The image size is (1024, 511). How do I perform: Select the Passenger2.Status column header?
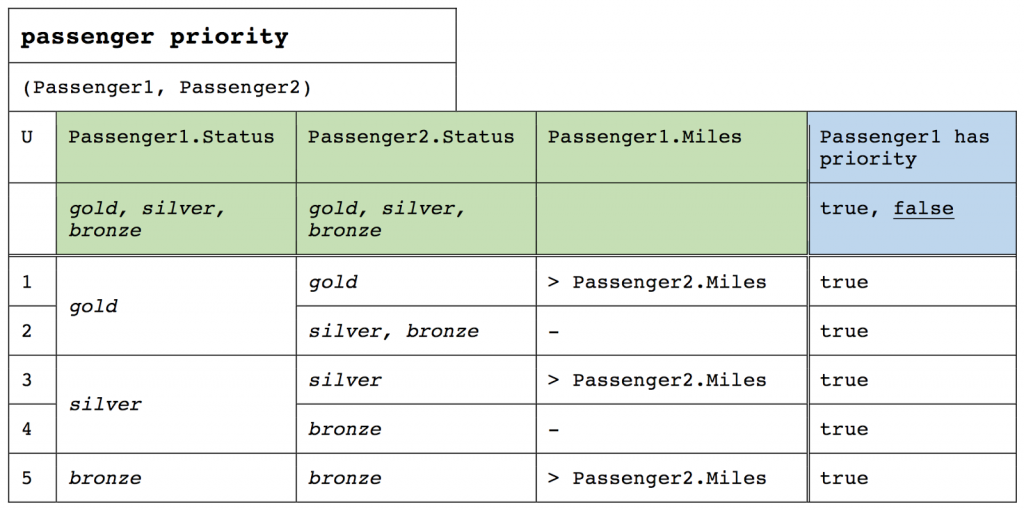pyautogui.click(x=416, y=147)
